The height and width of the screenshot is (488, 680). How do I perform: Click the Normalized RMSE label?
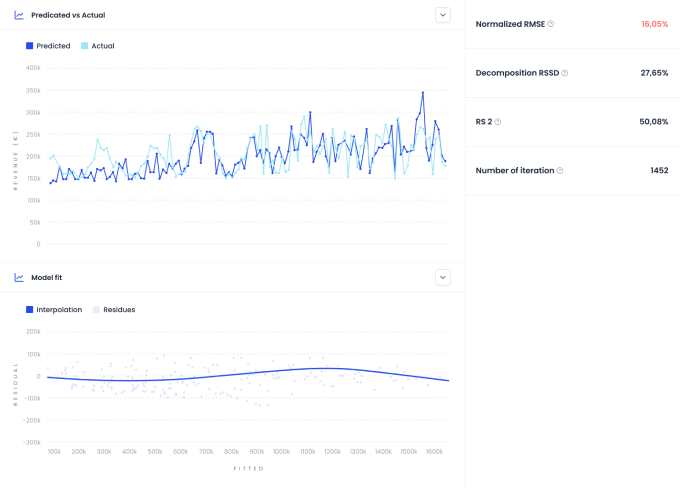point(510,24)
